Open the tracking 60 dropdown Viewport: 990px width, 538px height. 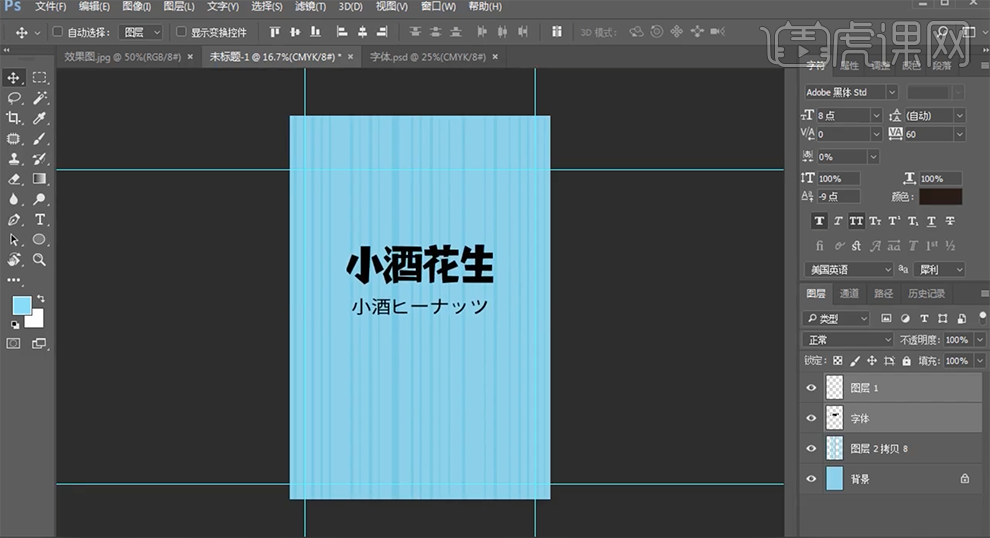(959, 134)
